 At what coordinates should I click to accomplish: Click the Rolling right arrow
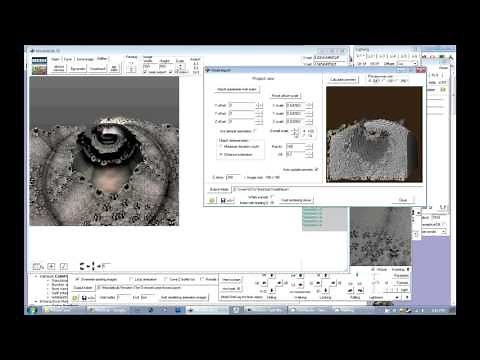(360, 291)
